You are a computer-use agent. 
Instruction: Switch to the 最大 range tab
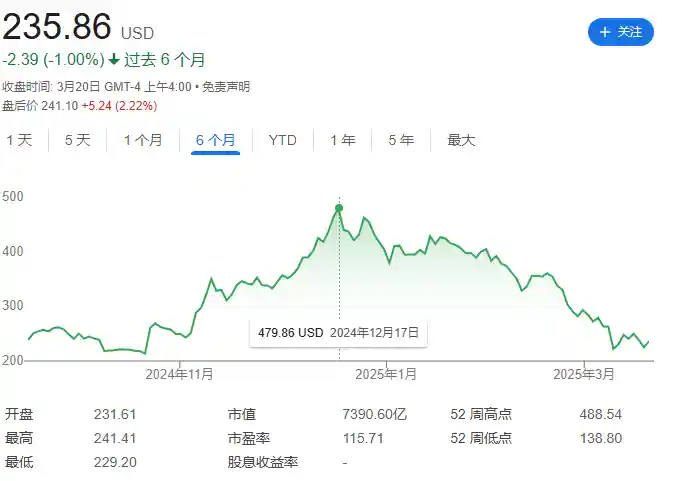click(461, 140)
